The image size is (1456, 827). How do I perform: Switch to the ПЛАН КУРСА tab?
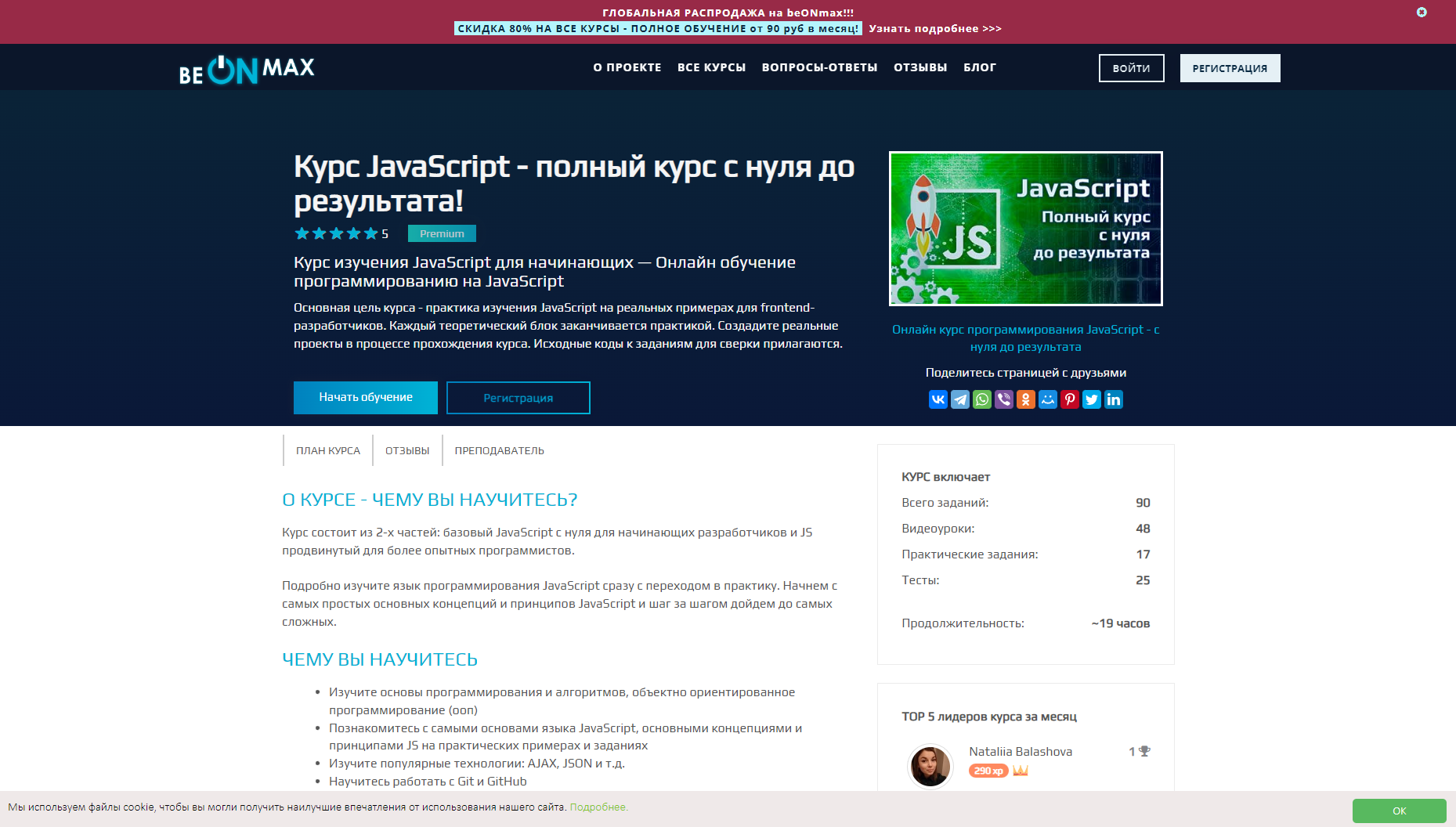tap(327, 450)
